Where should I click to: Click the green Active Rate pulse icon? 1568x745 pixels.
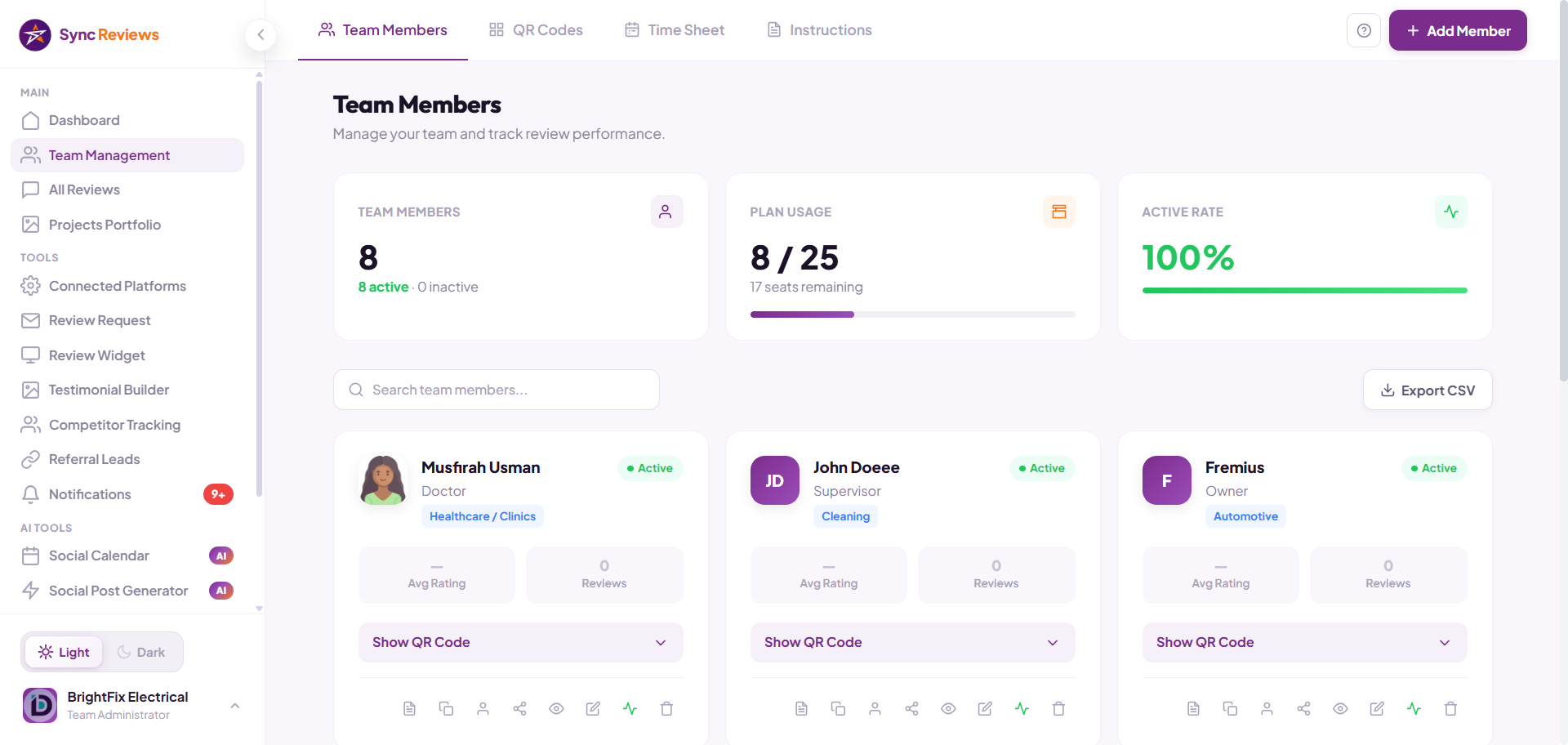(x=1451, y=212)
